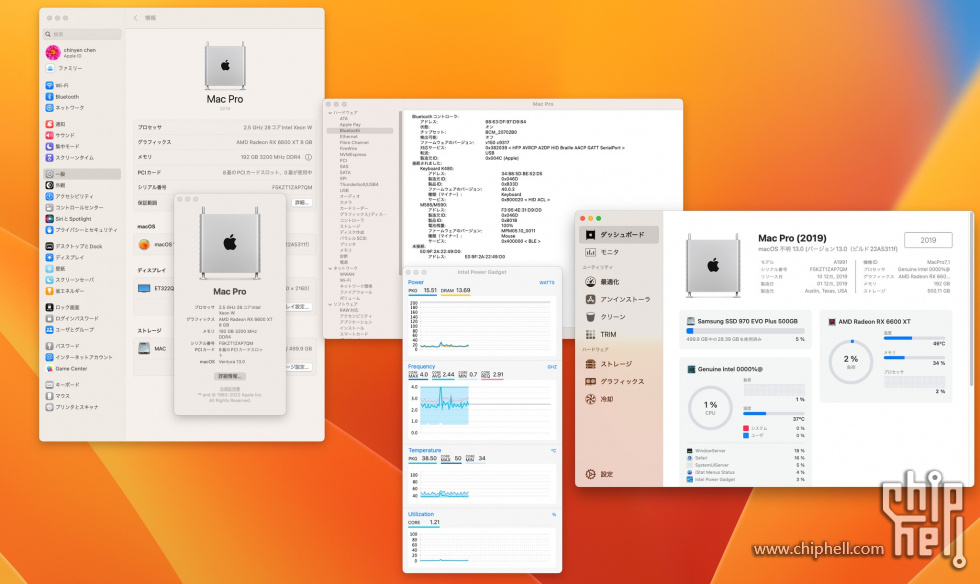Select 一般 in System Settings sidebar
Viewport: 980px width, 584px height.
(82, 174)
